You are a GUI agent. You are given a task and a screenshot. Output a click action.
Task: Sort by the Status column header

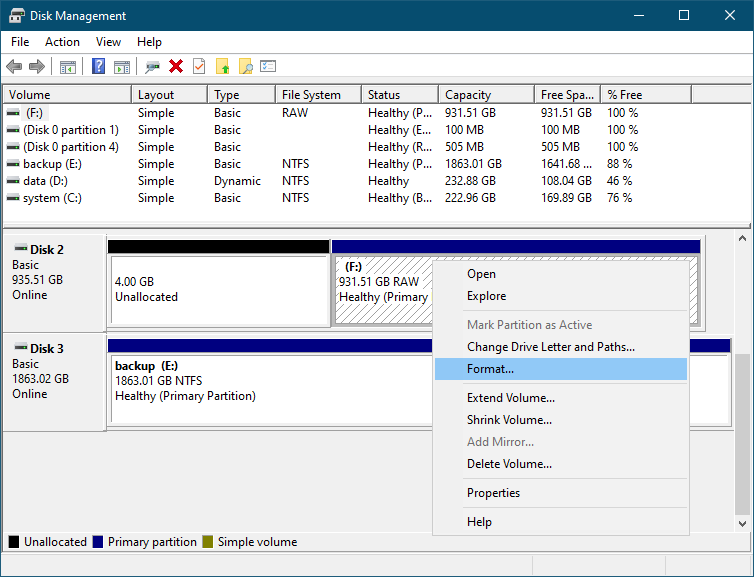pyautogui.click(x=400, y=95)
